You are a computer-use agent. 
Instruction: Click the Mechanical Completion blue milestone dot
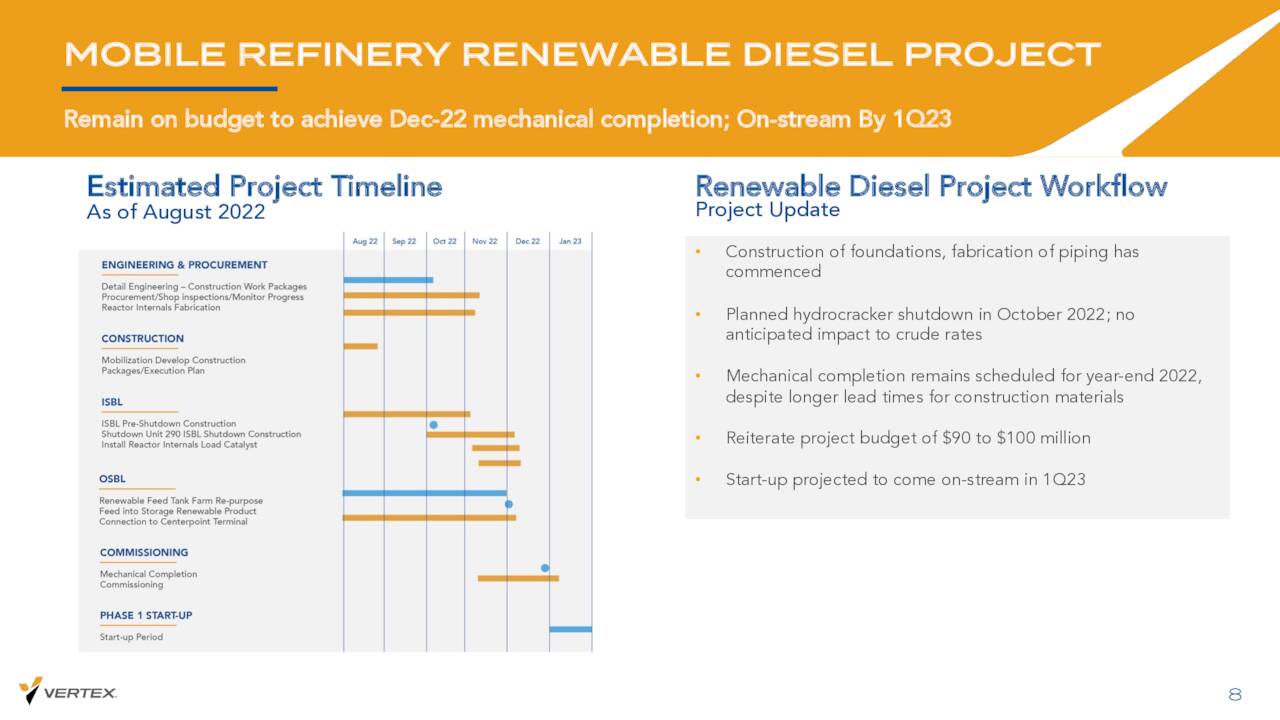(x=545, y=568)
